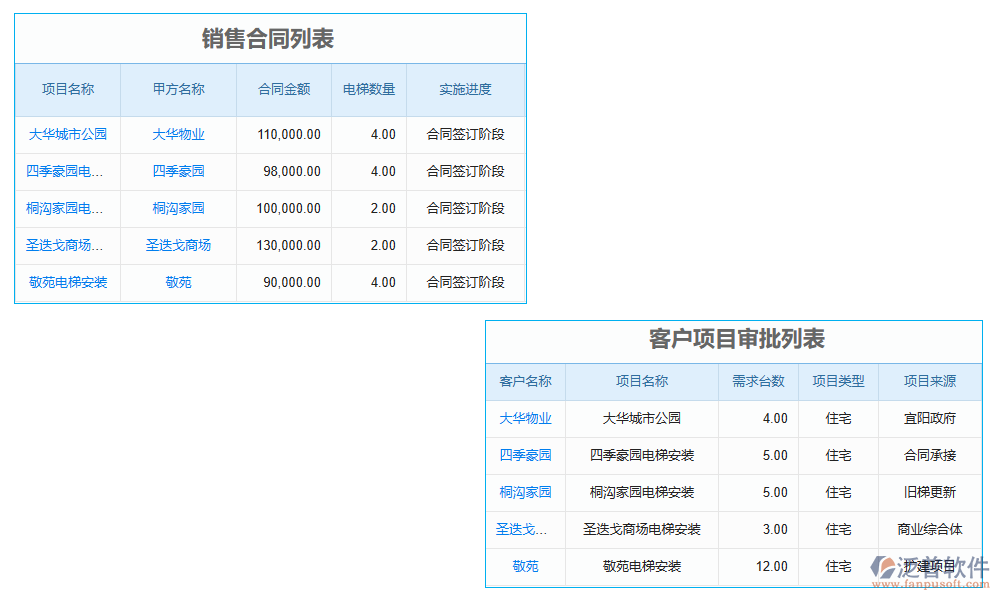This screenshot has width=1000, height=600.
Task: Select the 合同金额 column header
Action: pos(283,89)
